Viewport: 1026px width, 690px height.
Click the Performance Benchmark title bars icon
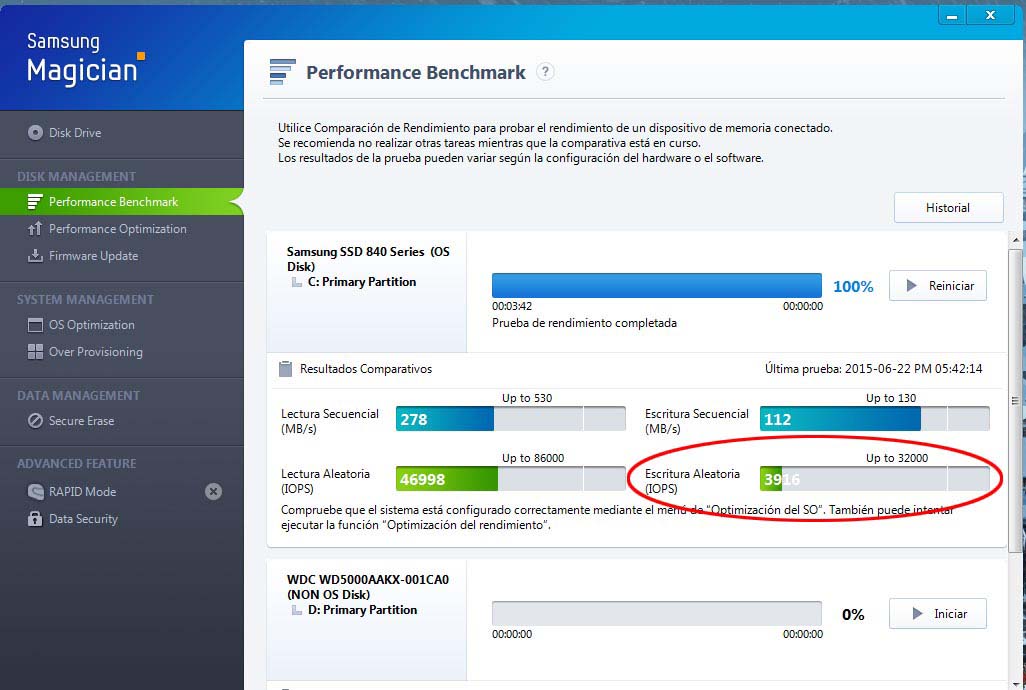283,72
